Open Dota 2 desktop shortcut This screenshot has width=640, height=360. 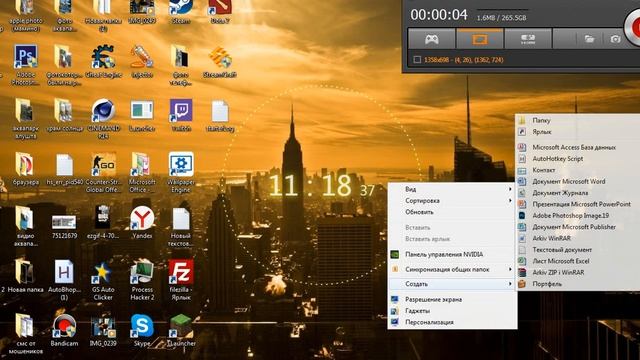click(x=220, y=12)
